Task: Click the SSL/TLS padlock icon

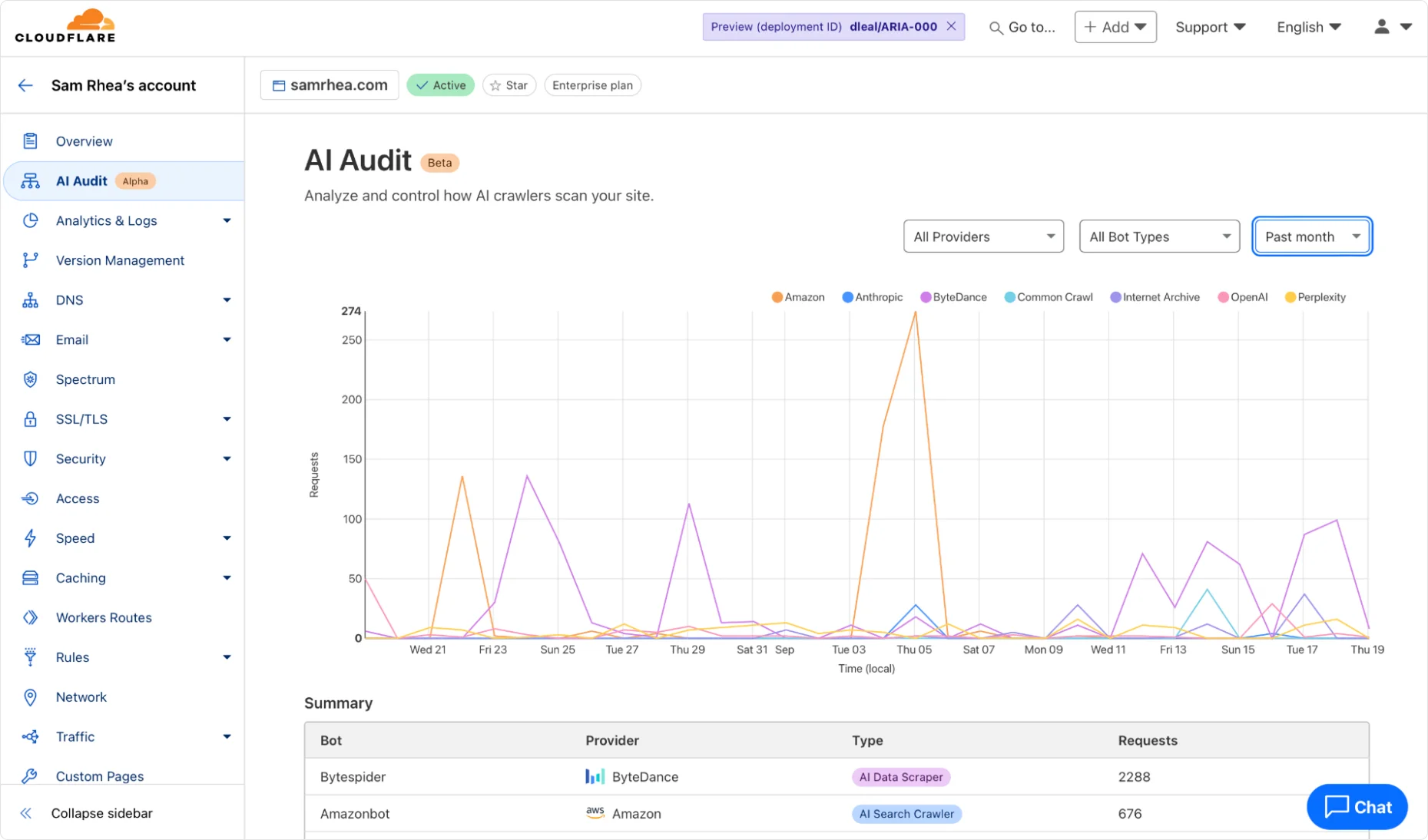Action: click(x=30, y=419)
